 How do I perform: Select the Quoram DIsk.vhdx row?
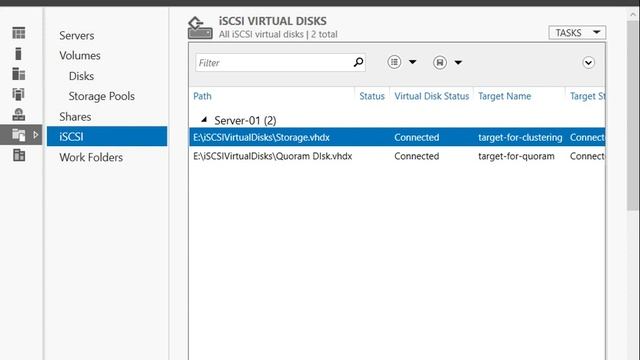(x=397, y=156)
